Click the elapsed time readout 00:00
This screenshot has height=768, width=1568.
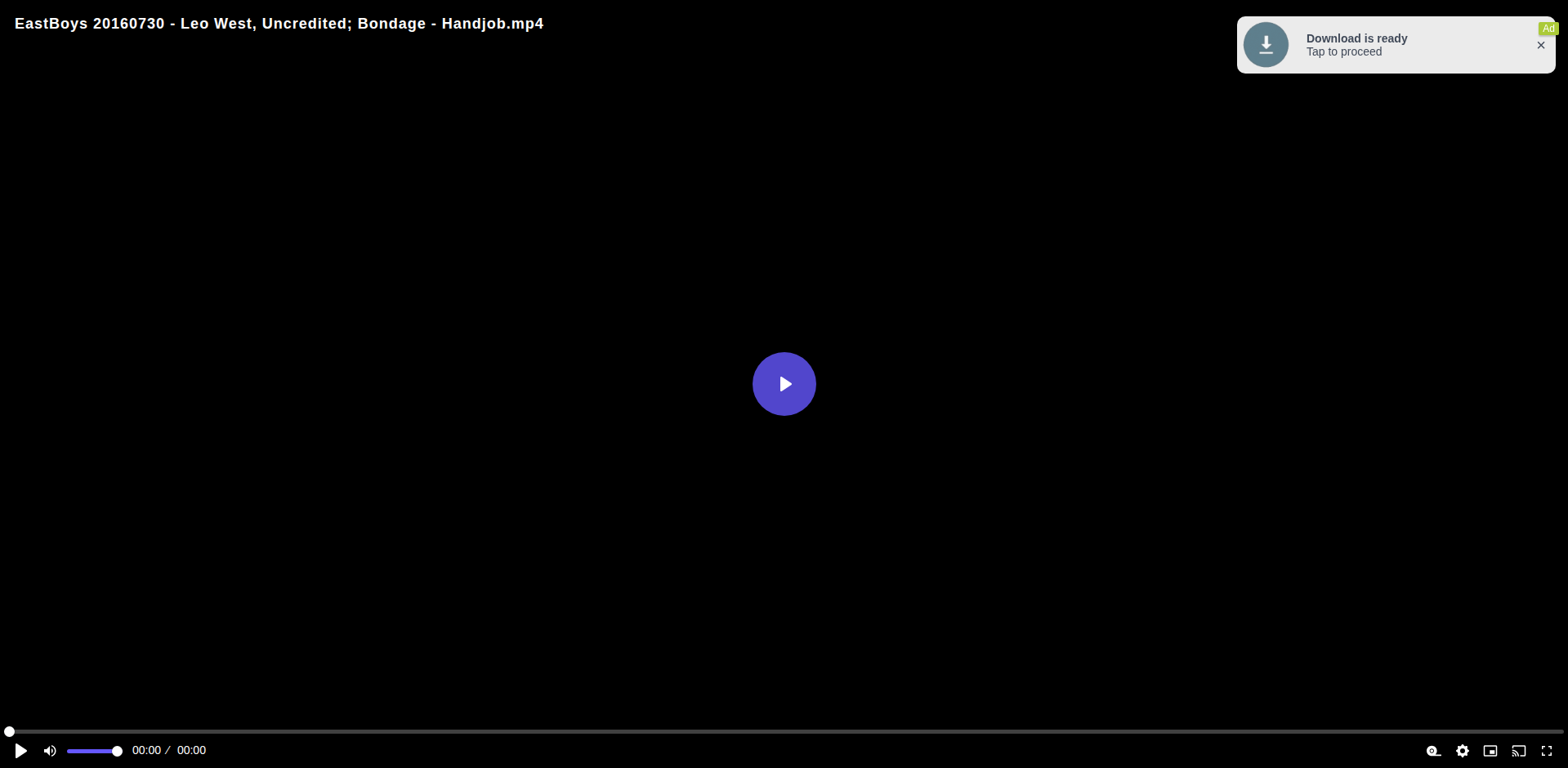[146, 750]
